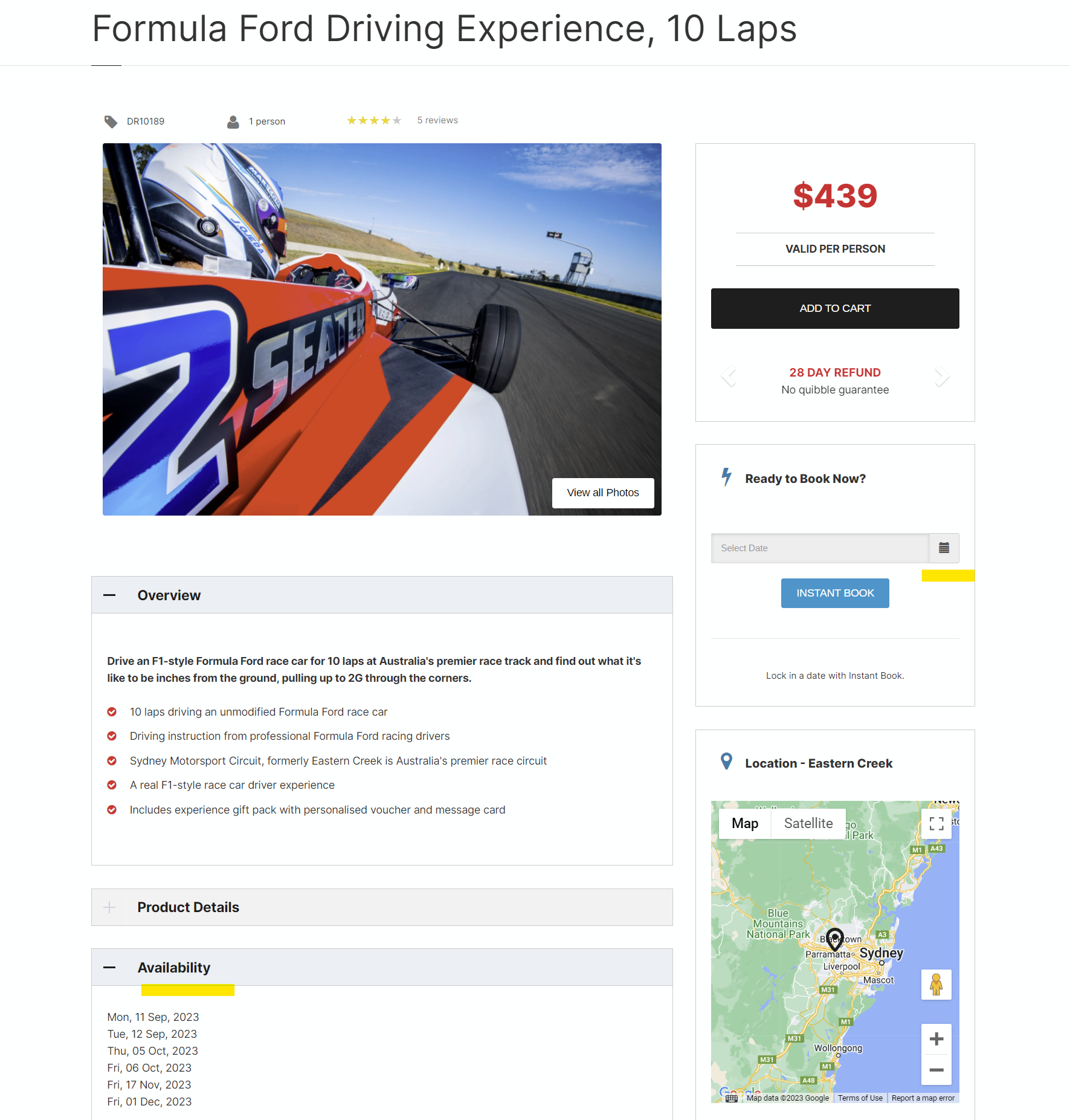Open the calendar date picker icon
Image resolution: width=1070 pixels, height=1120 pixels.
click(x=944, y=548)
